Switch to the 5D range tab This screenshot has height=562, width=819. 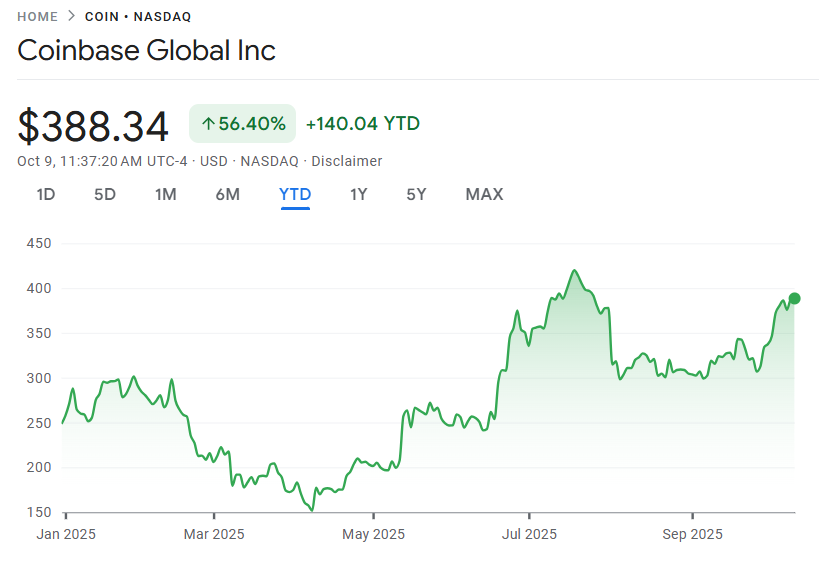coord(105,194)
